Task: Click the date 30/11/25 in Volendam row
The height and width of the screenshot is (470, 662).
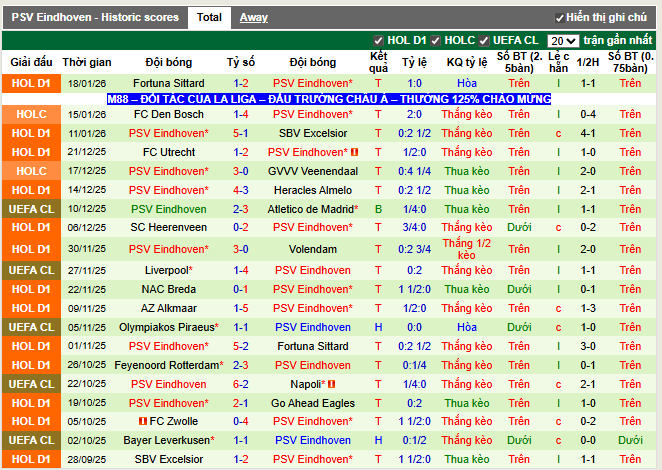Action: click(x=87, y=249)
